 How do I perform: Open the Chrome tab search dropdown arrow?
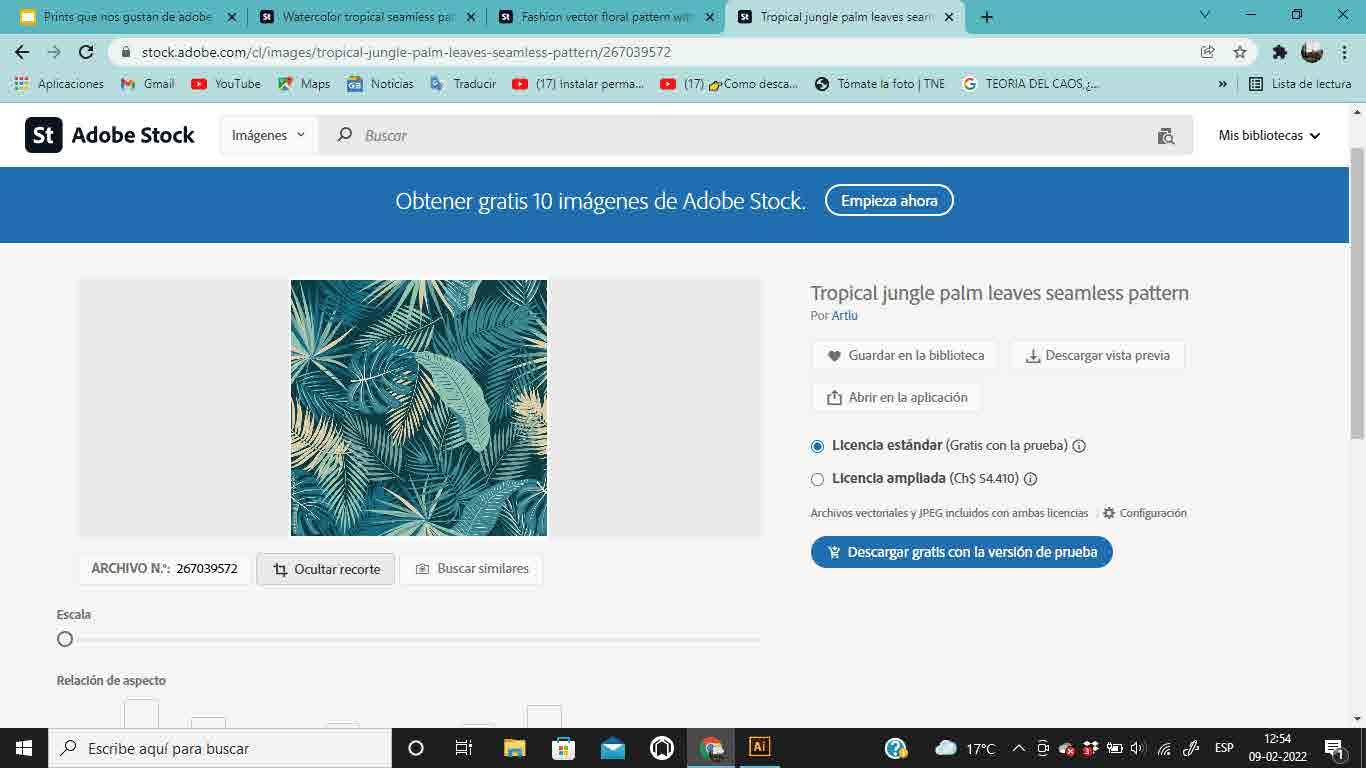1205,15
